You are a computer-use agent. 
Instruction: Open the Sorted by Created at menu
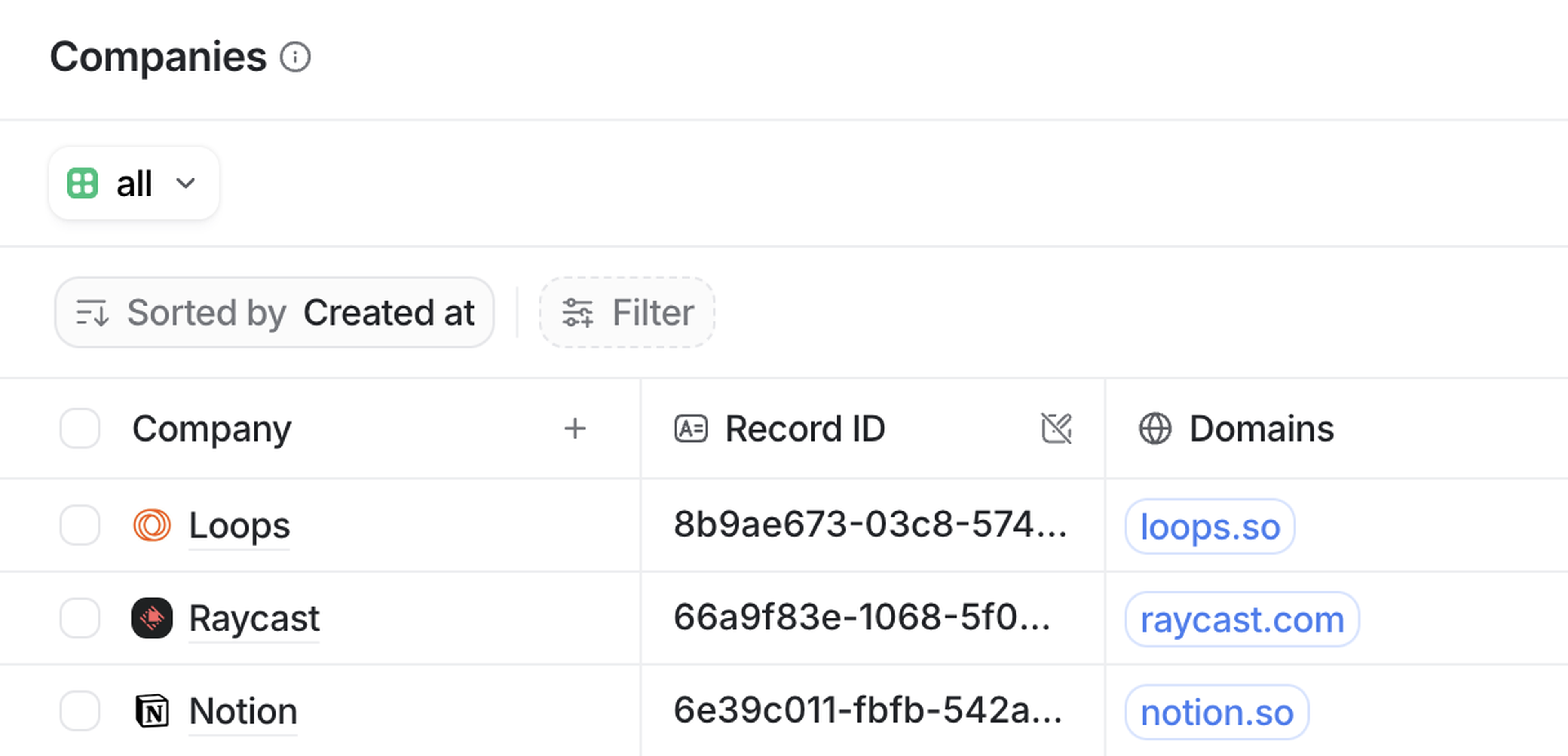[x=274, y=313]
